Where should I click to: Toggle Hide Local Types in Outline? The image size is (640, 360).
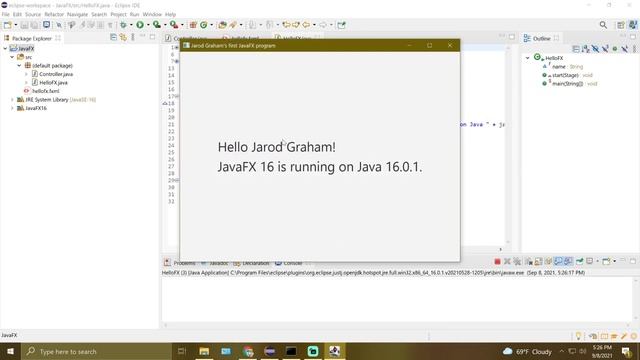tap(624, 49)
